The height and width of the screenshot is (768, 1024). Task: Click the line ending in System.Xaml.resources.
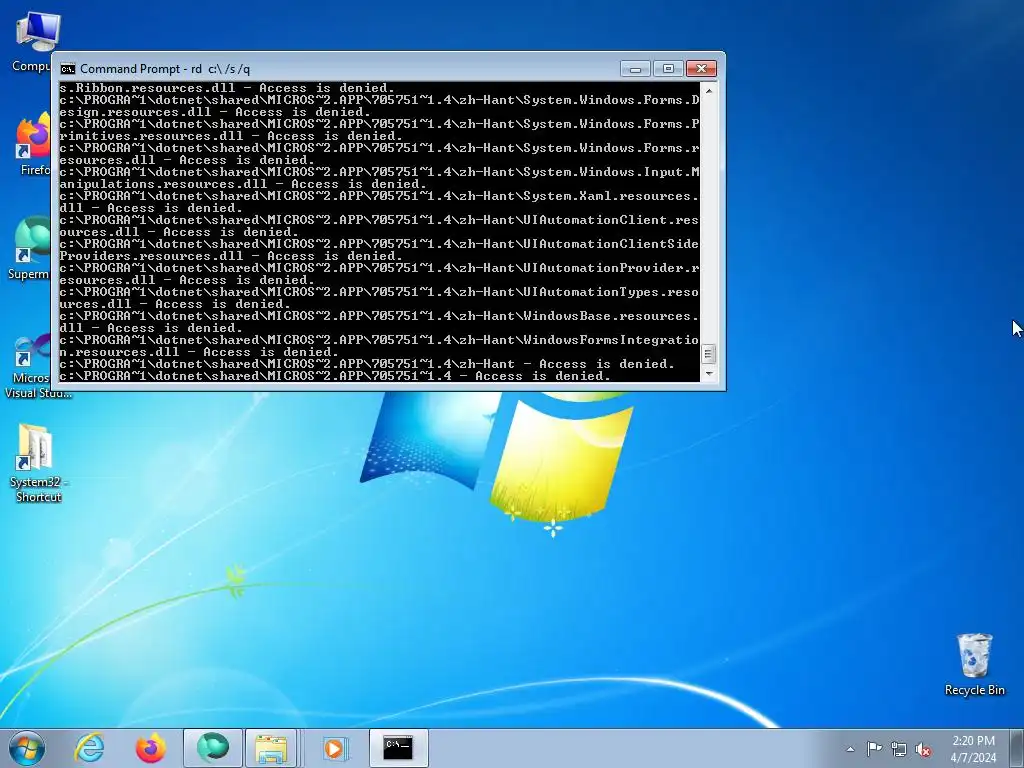(x=379, y=196)
